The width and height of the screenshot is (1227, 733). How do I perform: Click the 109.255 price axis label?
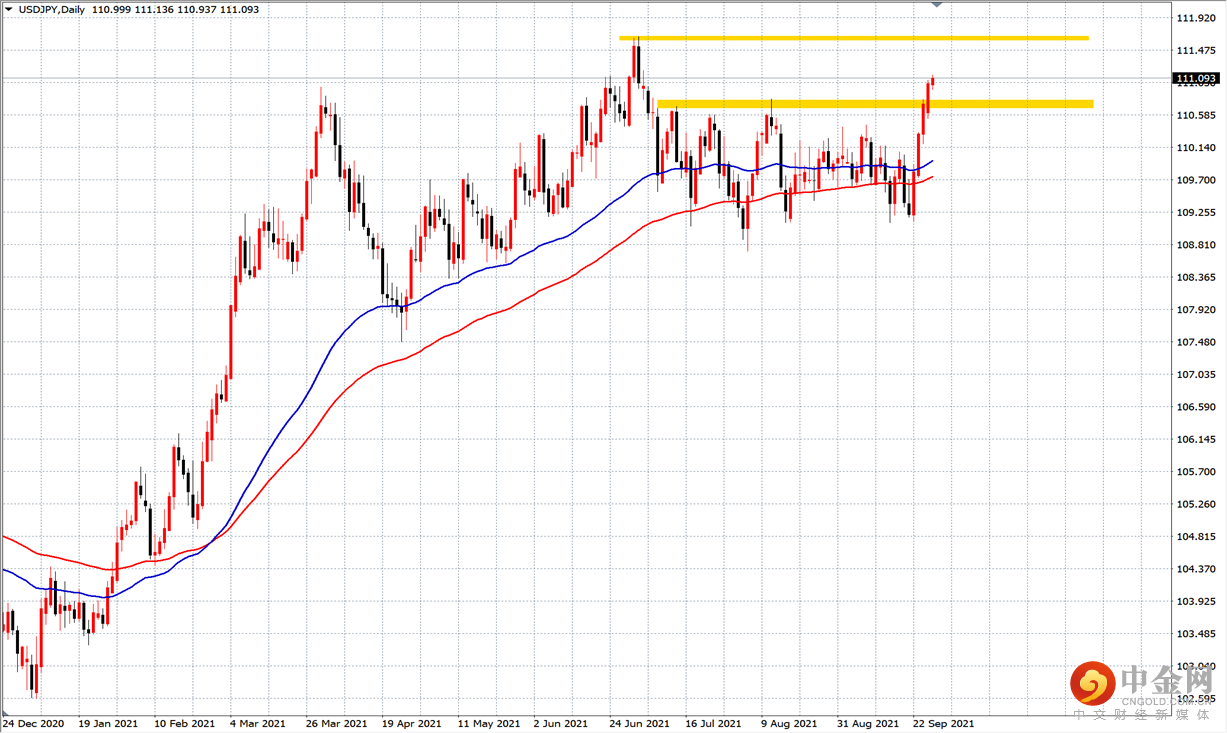(x=1196, y=212)
